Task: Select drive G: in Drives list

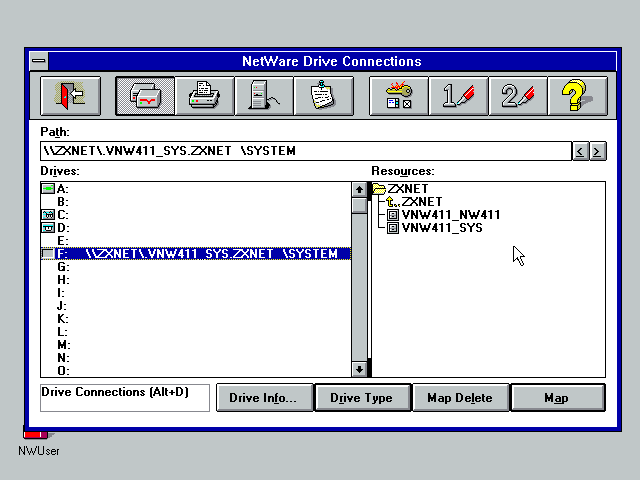Action: point(196,267)
